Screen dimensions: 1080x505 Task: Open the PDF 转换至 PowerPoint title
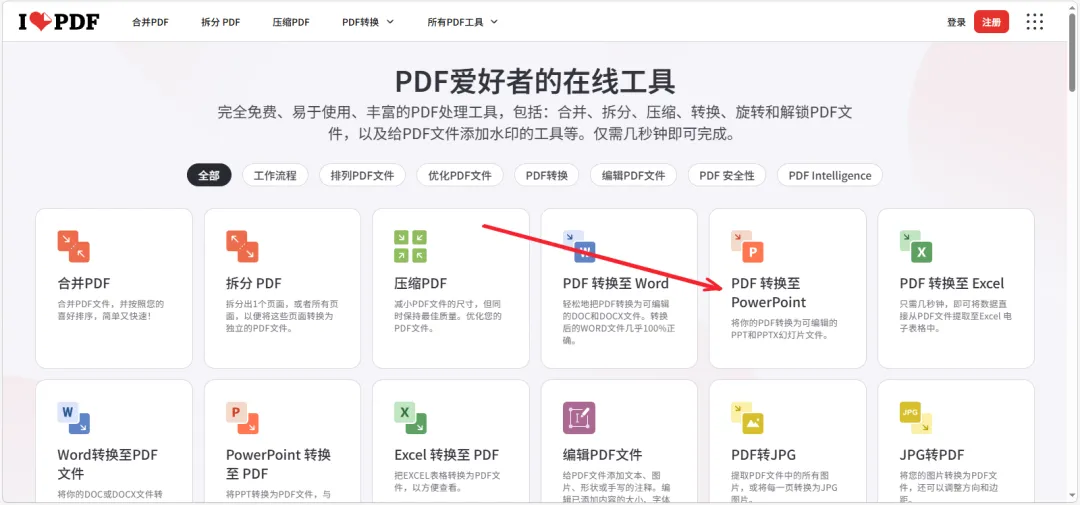click(768, 293)
